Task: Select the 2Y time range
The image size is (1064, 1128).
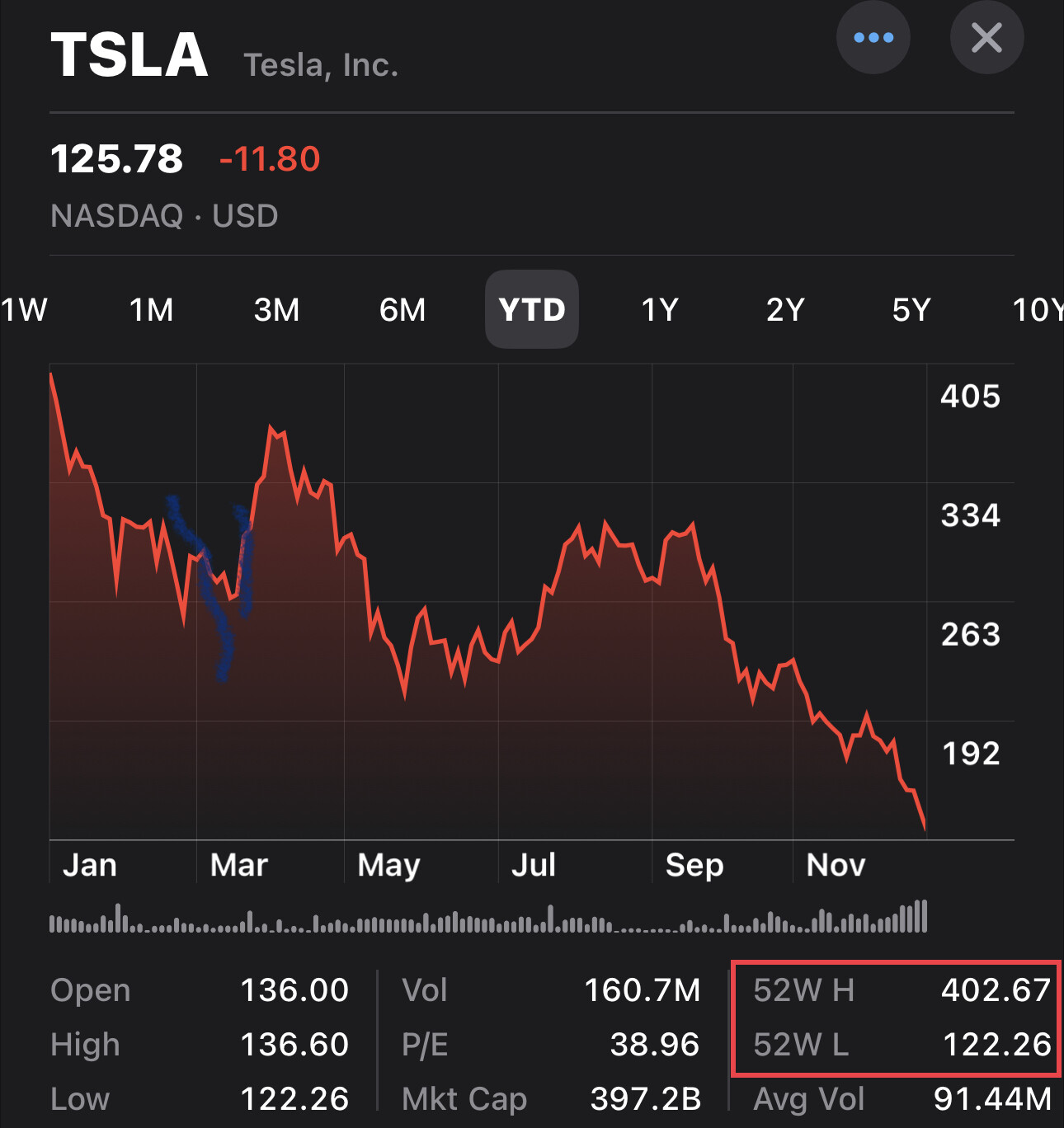Action: tap(785, 310)
